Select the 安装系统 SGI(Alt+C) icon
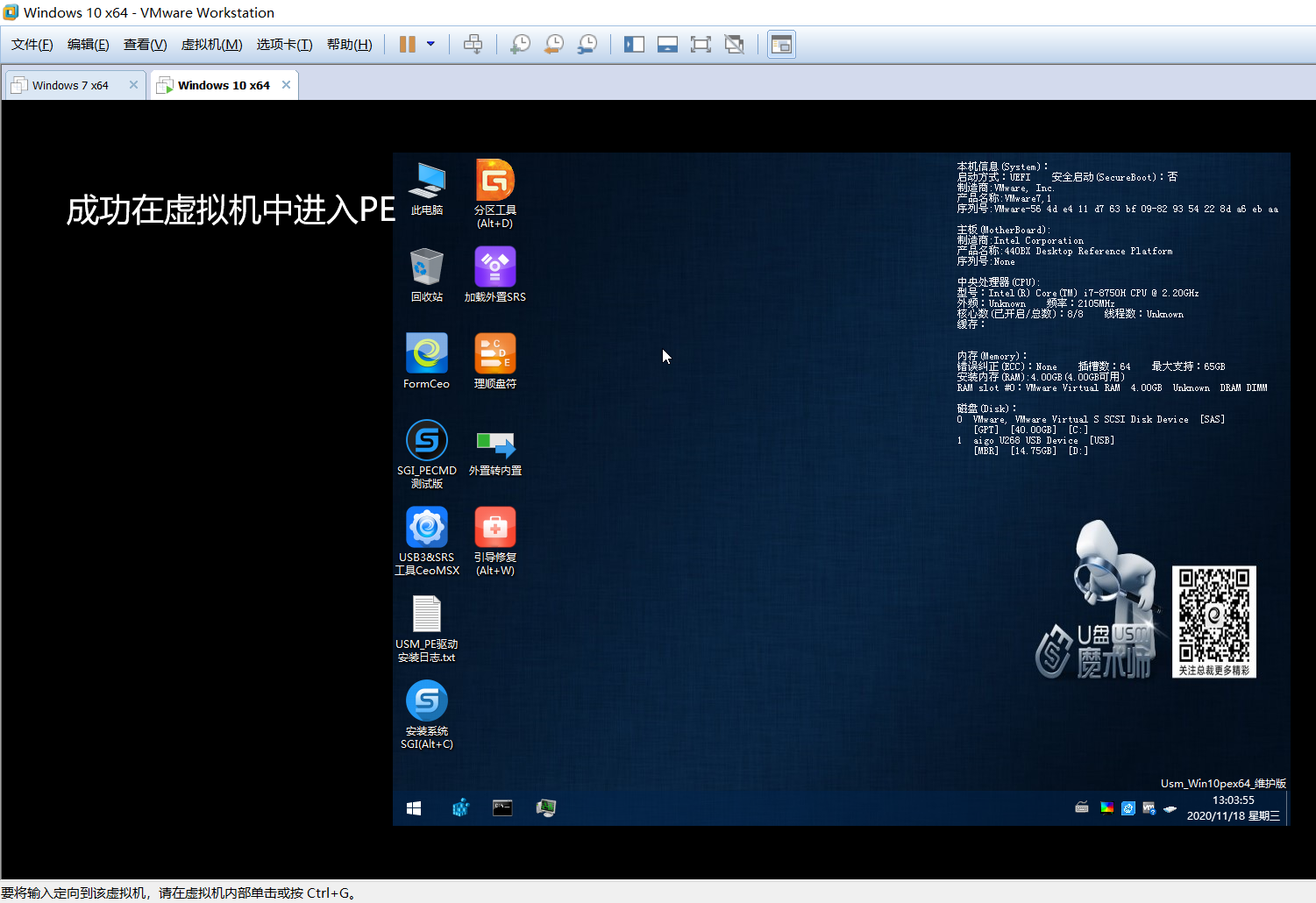This screenshot has width=1316, height=903. pyautogui.click(x=427, y=715)
